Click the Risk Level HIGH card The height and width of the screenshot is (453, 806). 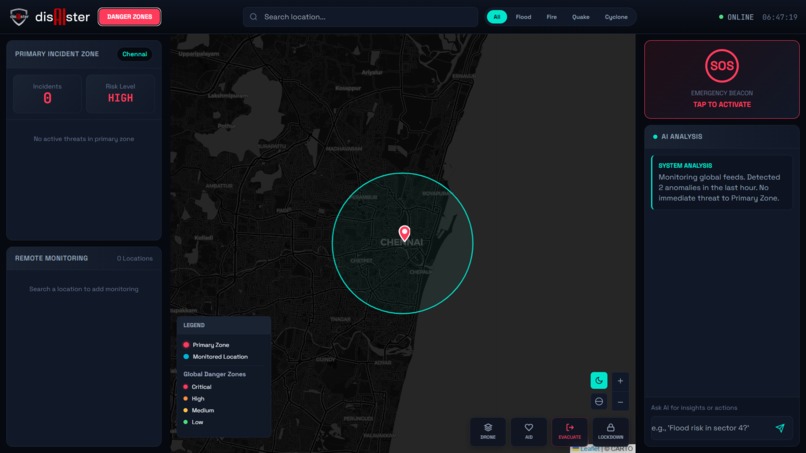pos(120,94)
